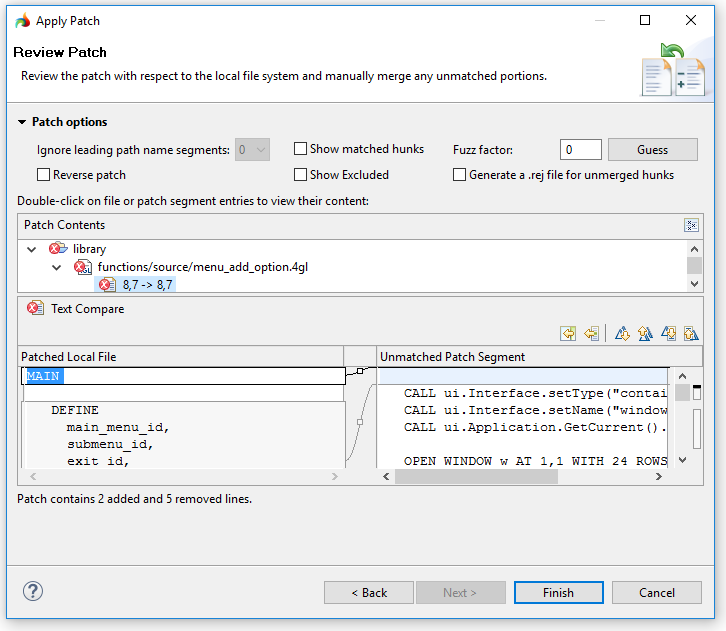Open the help question mark icon
The image size is (726, 631).
click(x=33, y=591)
